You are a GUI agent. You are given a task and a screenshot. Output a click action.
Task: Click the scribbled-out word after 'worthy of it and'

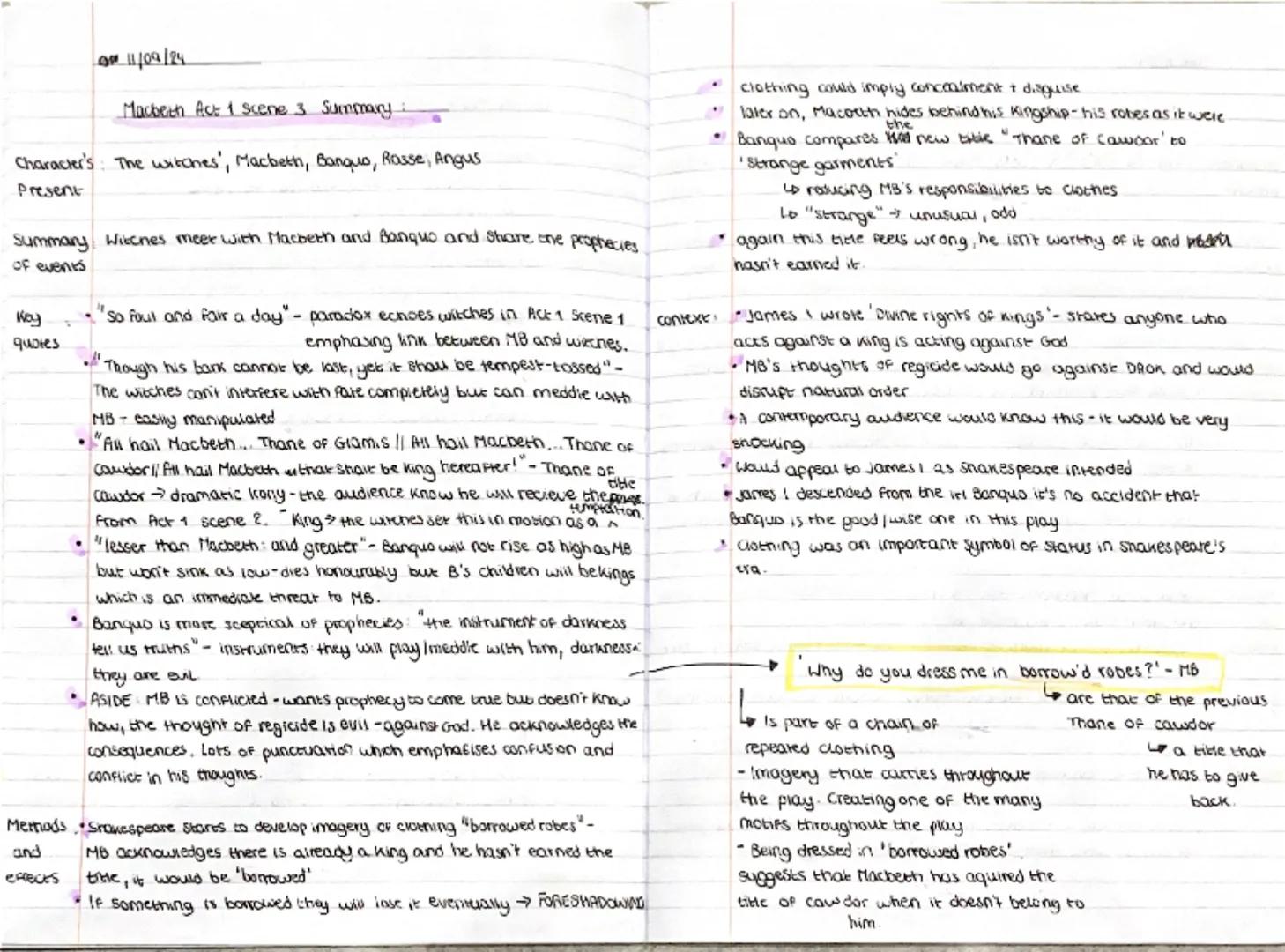pyautogui.click(x=1207, y=236)
